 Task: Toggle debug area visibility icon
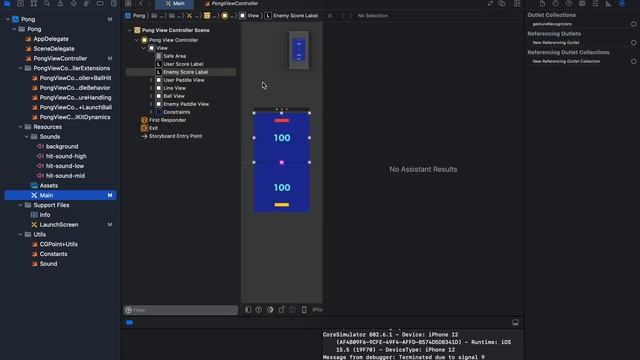[516, 322]
